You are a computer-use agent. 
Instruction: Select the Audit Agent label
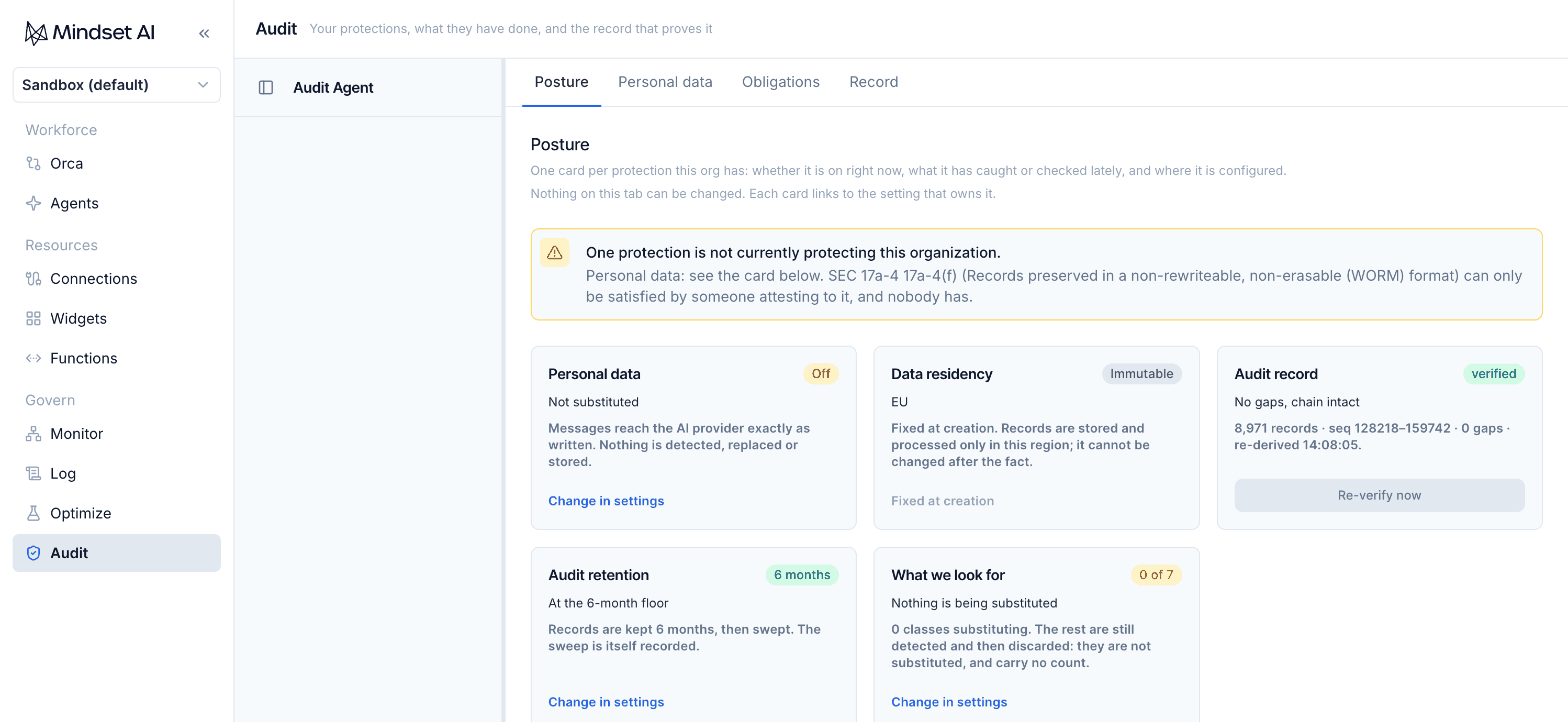(333, 88)
